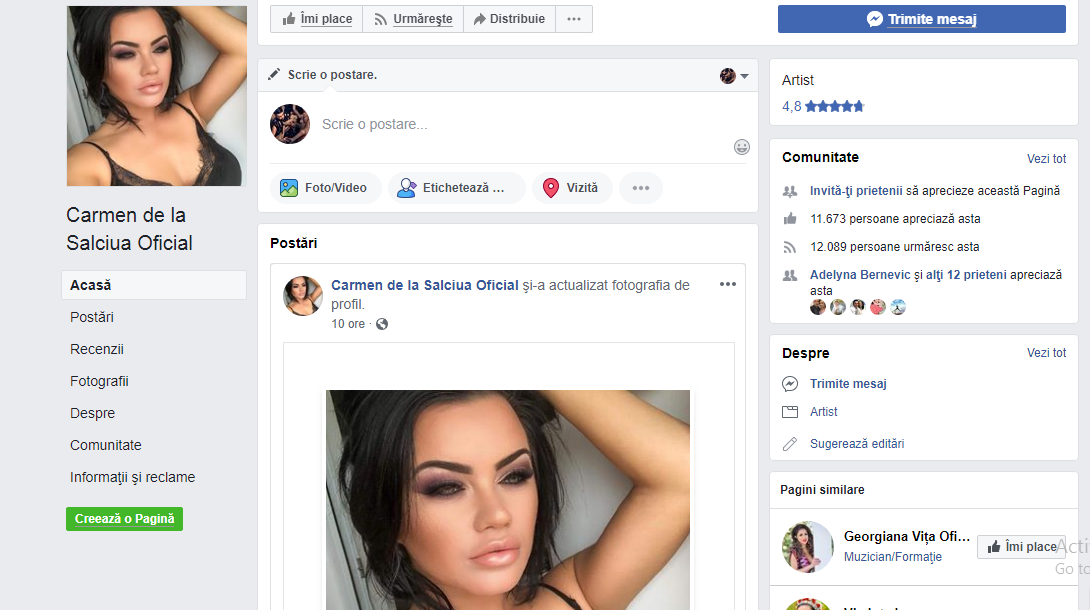The width and height of the screenshot is (1090, 610).
Task: Like the Georgiana Vița page suggestion
Action: coord(1020,547)
